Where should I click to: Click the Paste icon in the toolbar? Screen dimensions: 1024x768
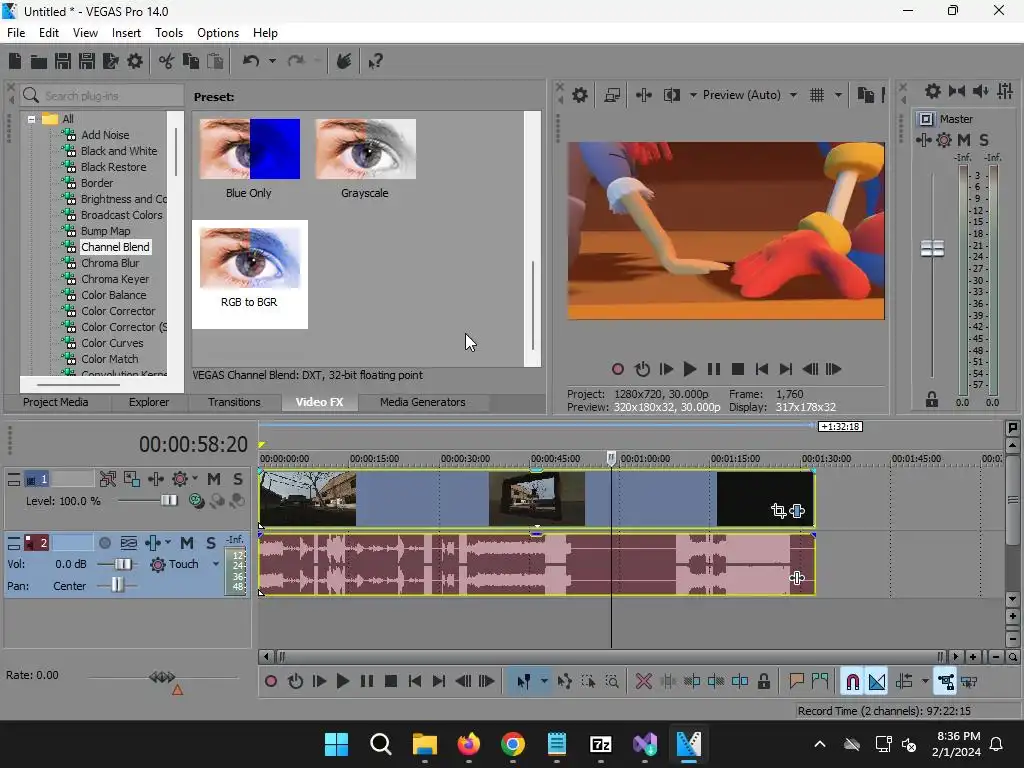[215, 61]
